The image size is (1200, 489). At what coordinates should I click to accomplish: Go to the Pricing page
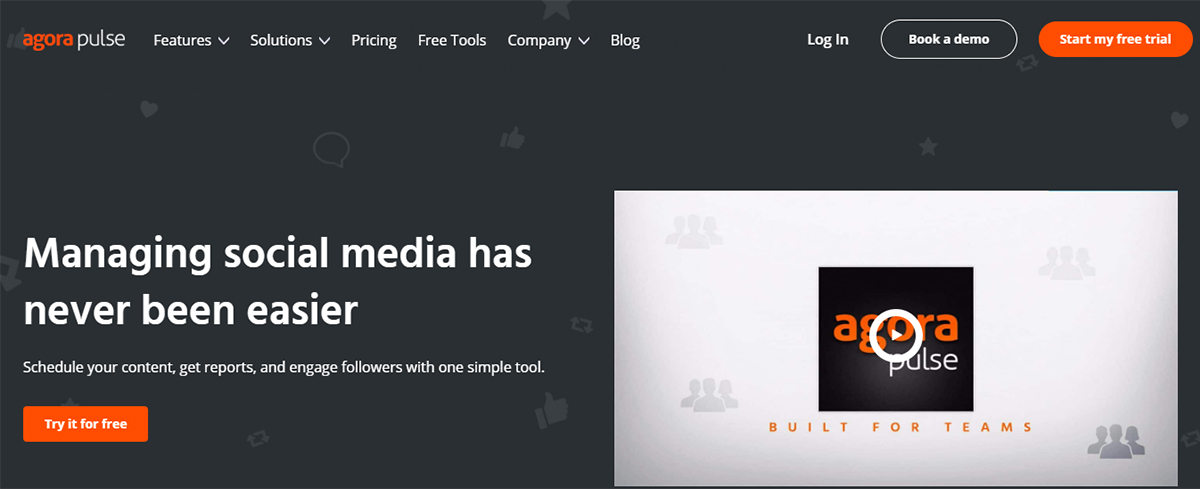[x=374, y=40]
